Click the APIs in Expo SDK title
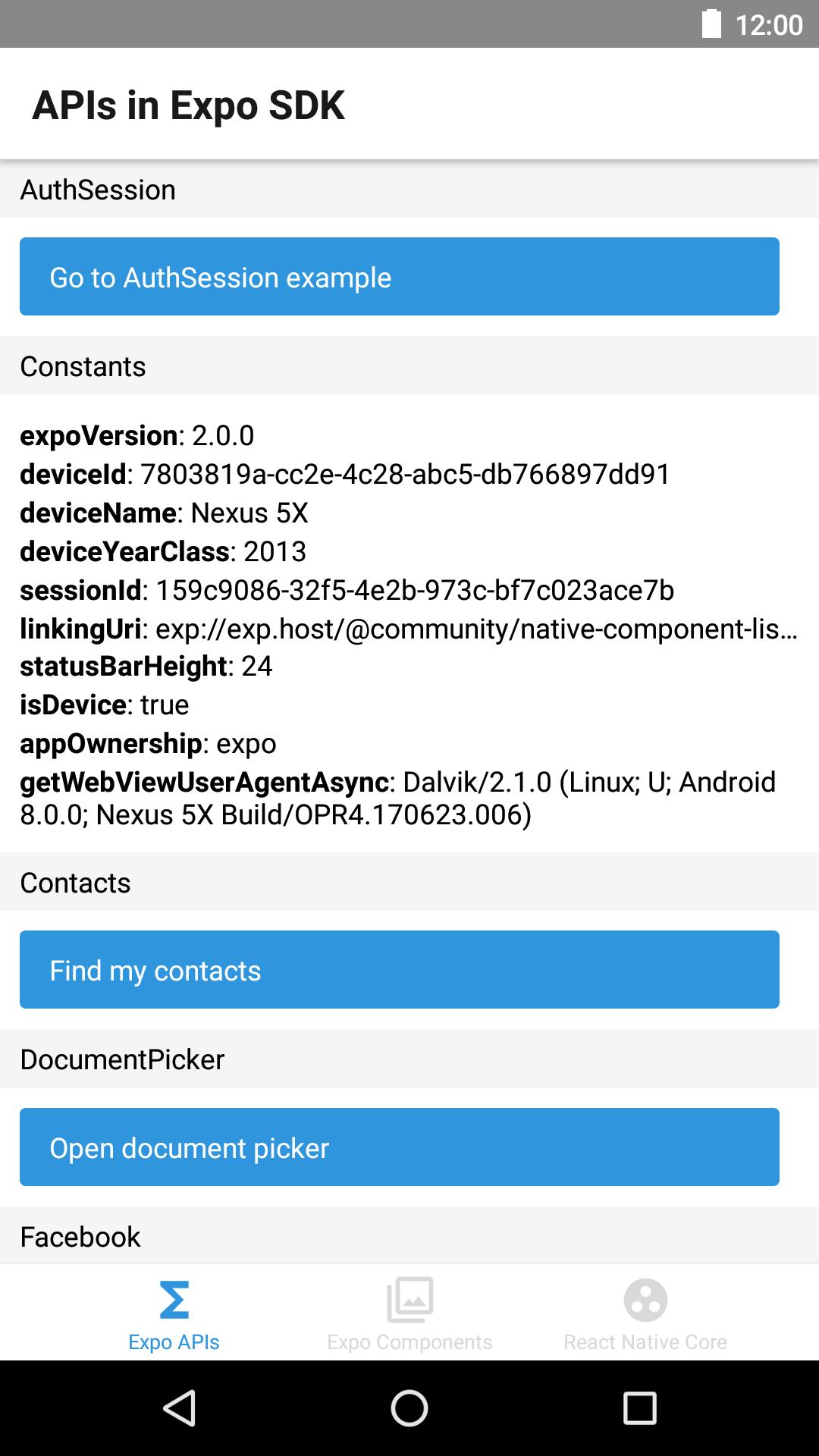 [190, 106]
